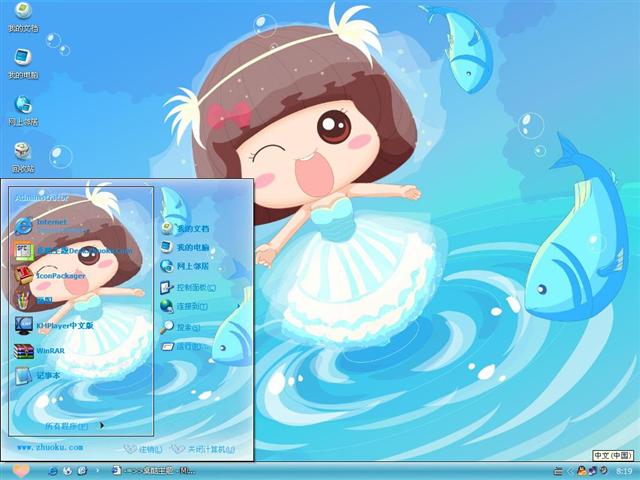The height and width of the screenshot is (480, 640).
Task: Click 注销 log off button
Action: click(143, 449)
